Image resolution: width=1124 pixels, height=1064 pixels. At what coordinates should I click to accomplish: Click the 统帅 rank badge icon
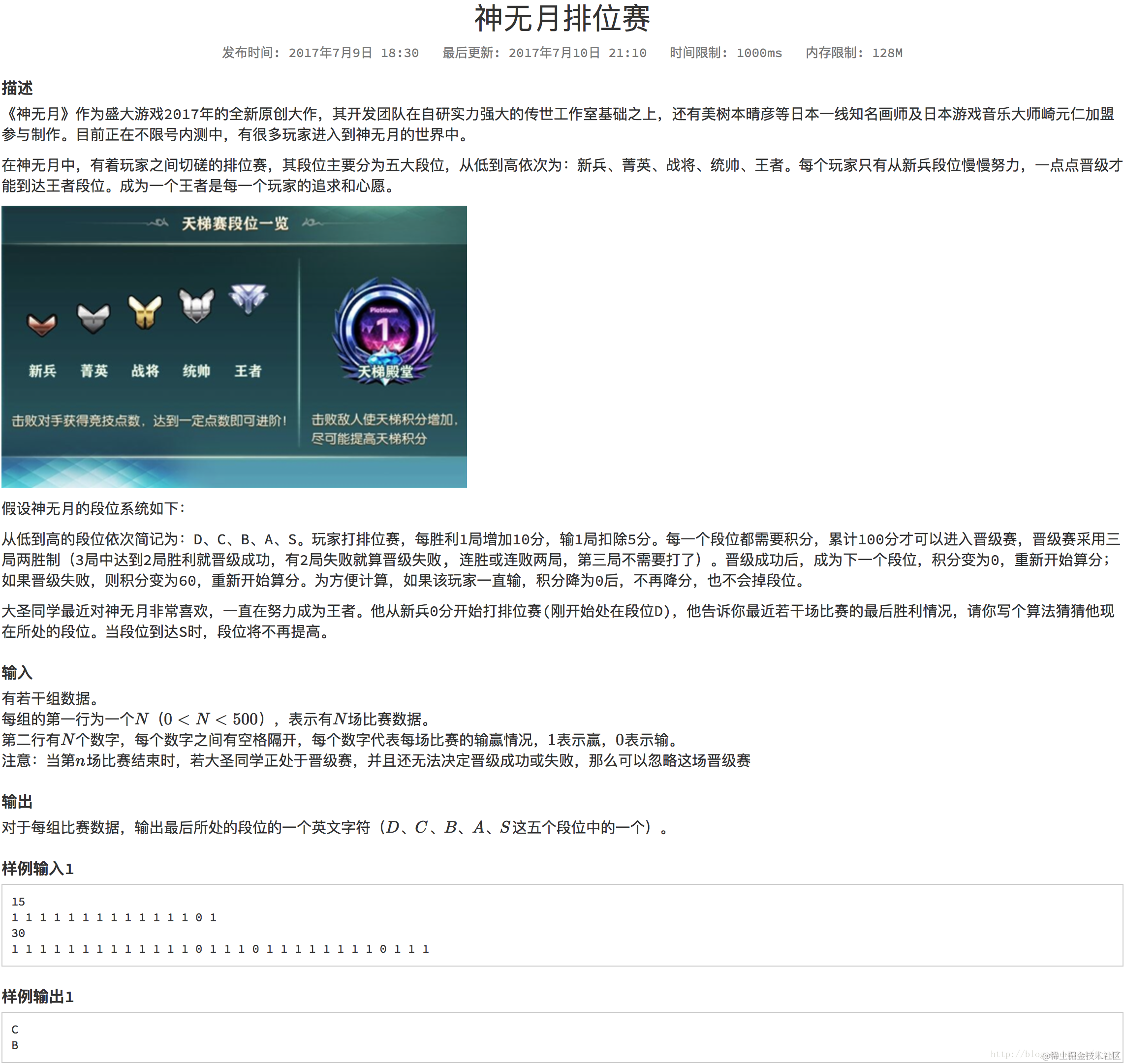coord(196,305)
